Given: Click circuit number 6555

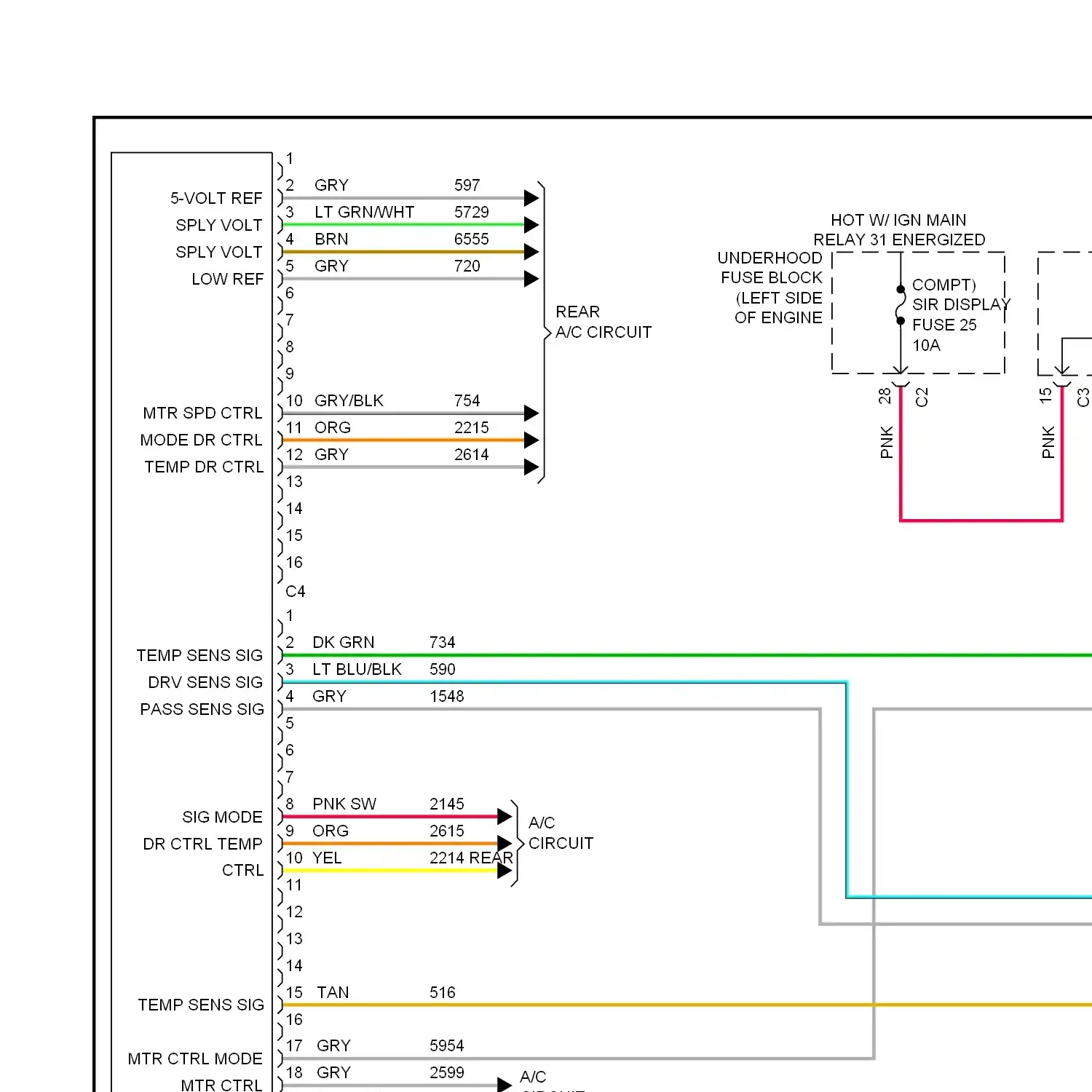Looking at the screenshot, I should [x=472, y=240].
